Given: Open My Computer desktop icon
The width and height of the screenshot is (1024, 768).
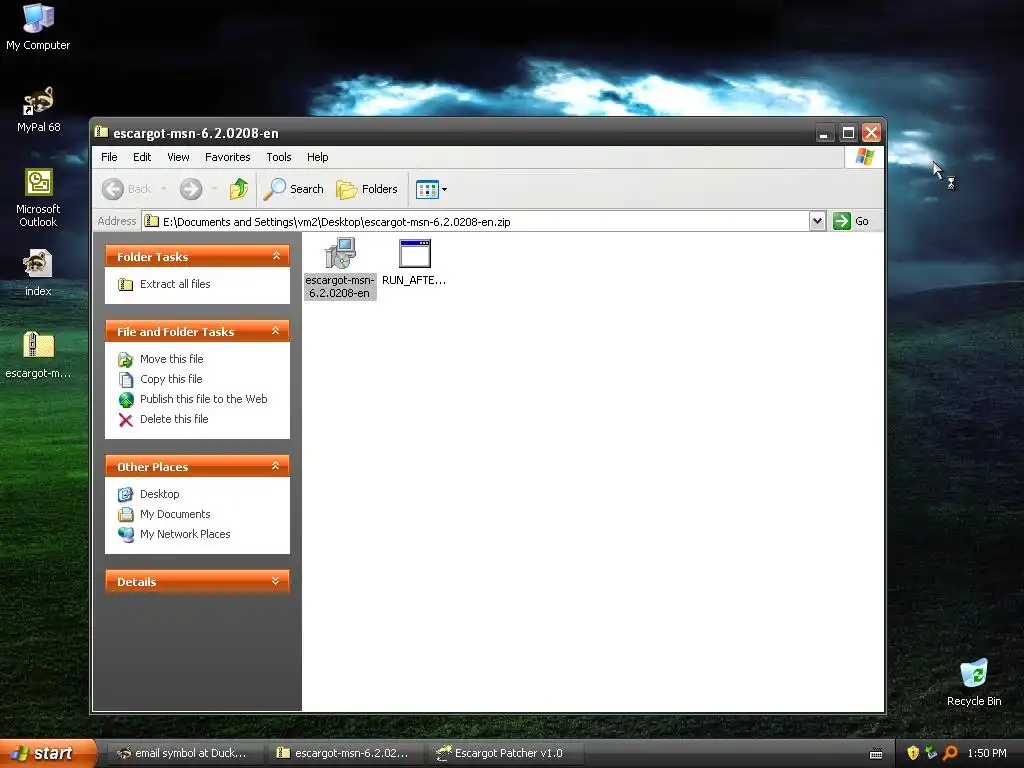Looking at the screenshot, I should pos(38,27).
